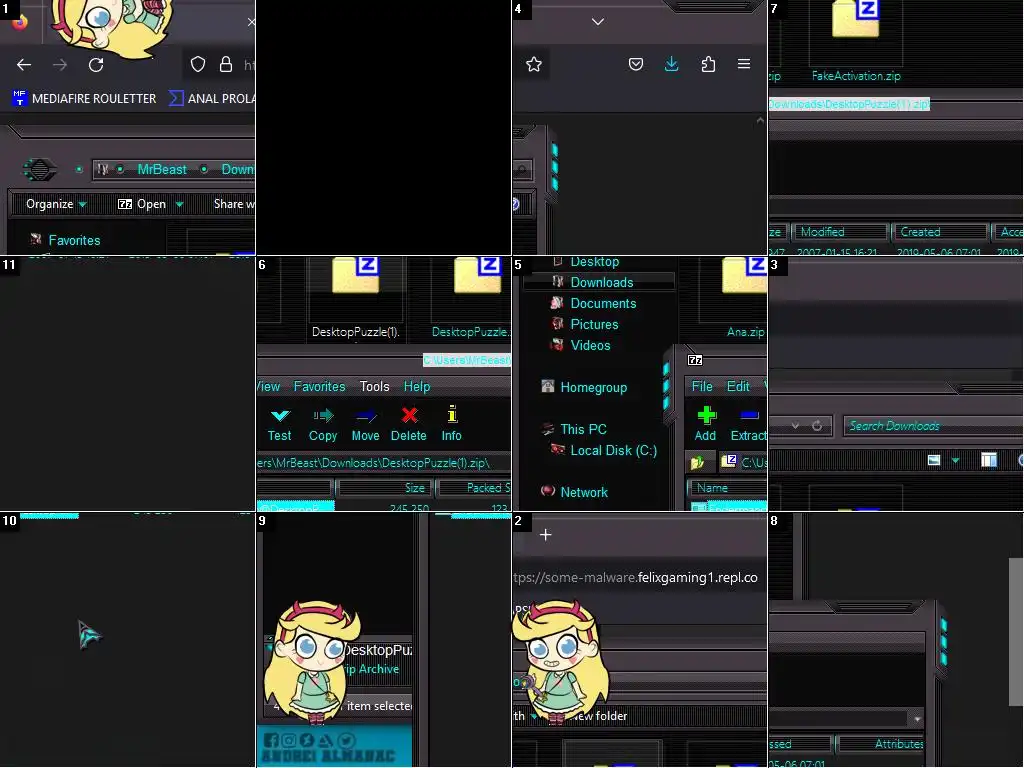The image size is (1024, 768).
Task: Open the MEDIAFIRE ROULETTER bookmark
Action: point(84,99)
